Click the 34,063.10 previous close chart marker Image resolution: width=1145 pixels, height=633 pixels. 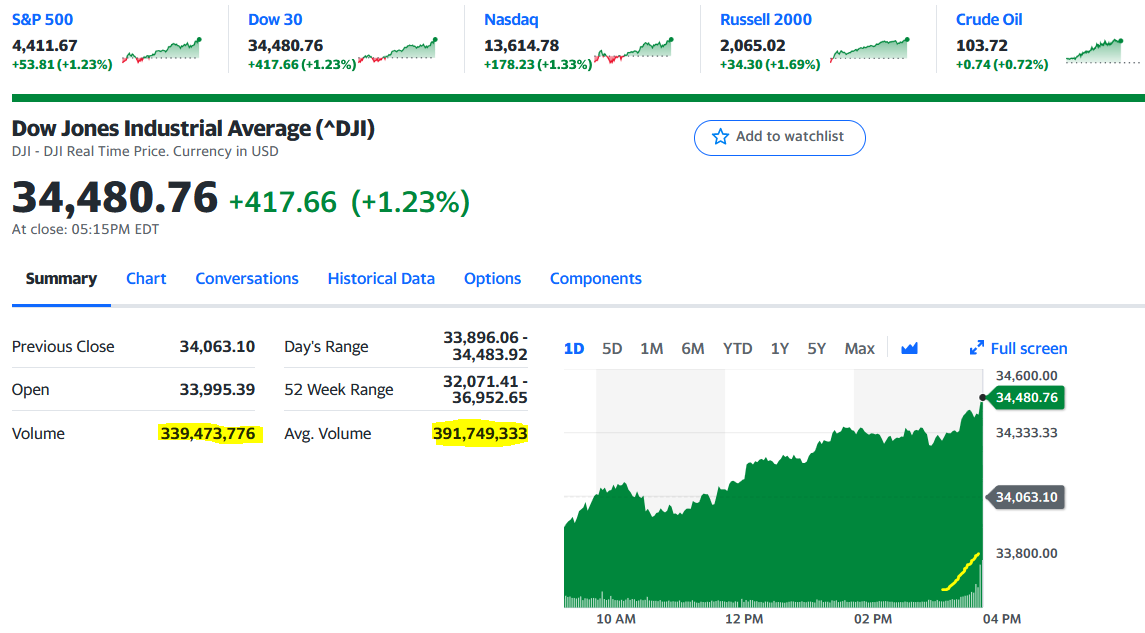click(1026, 497)
